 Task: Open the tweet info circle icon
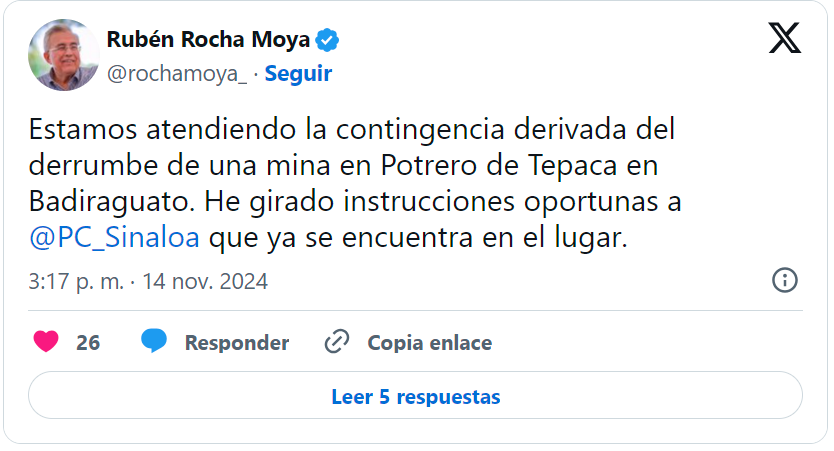click(x=785, y=281)
